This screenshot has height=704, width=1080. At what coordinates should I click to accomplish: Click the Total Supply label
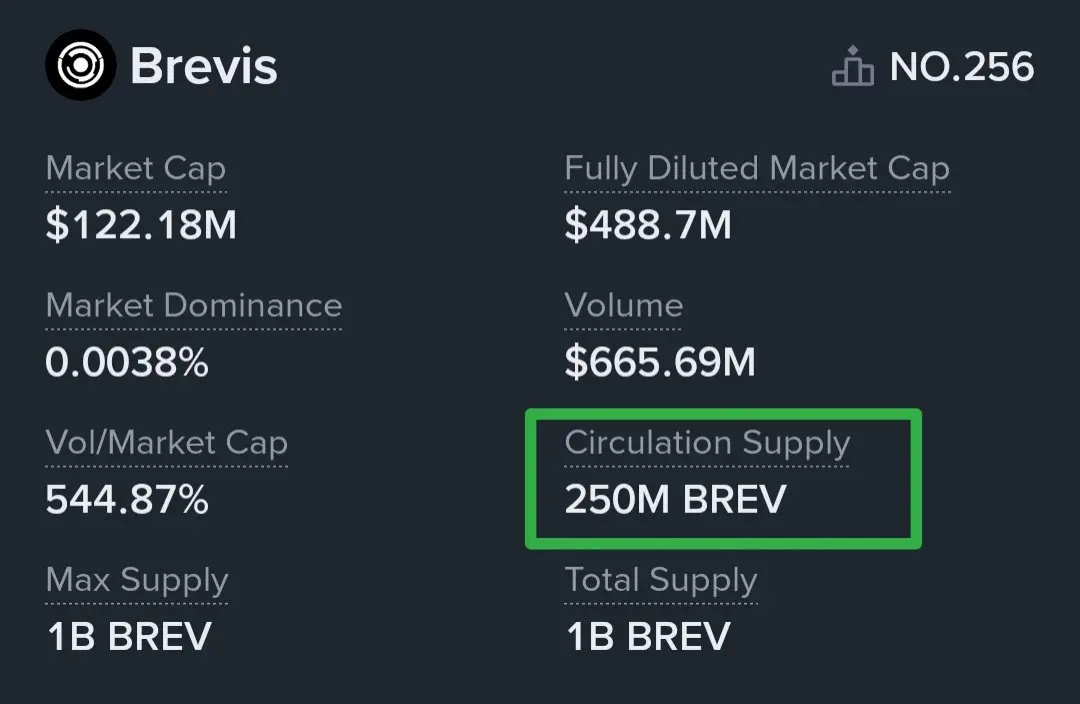(x=661, y=580)
